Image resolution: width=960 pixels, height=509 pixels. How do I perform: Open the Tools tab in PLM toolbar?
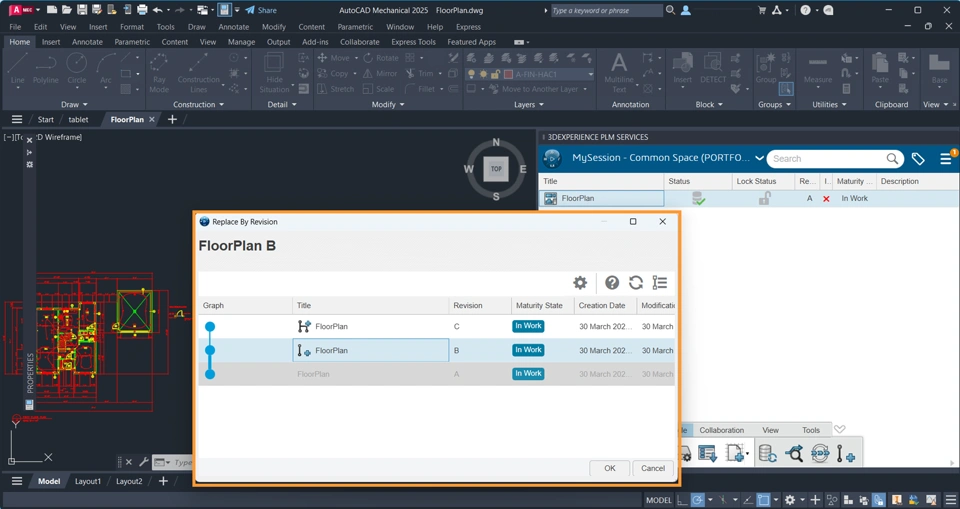[x=811, y=430]
